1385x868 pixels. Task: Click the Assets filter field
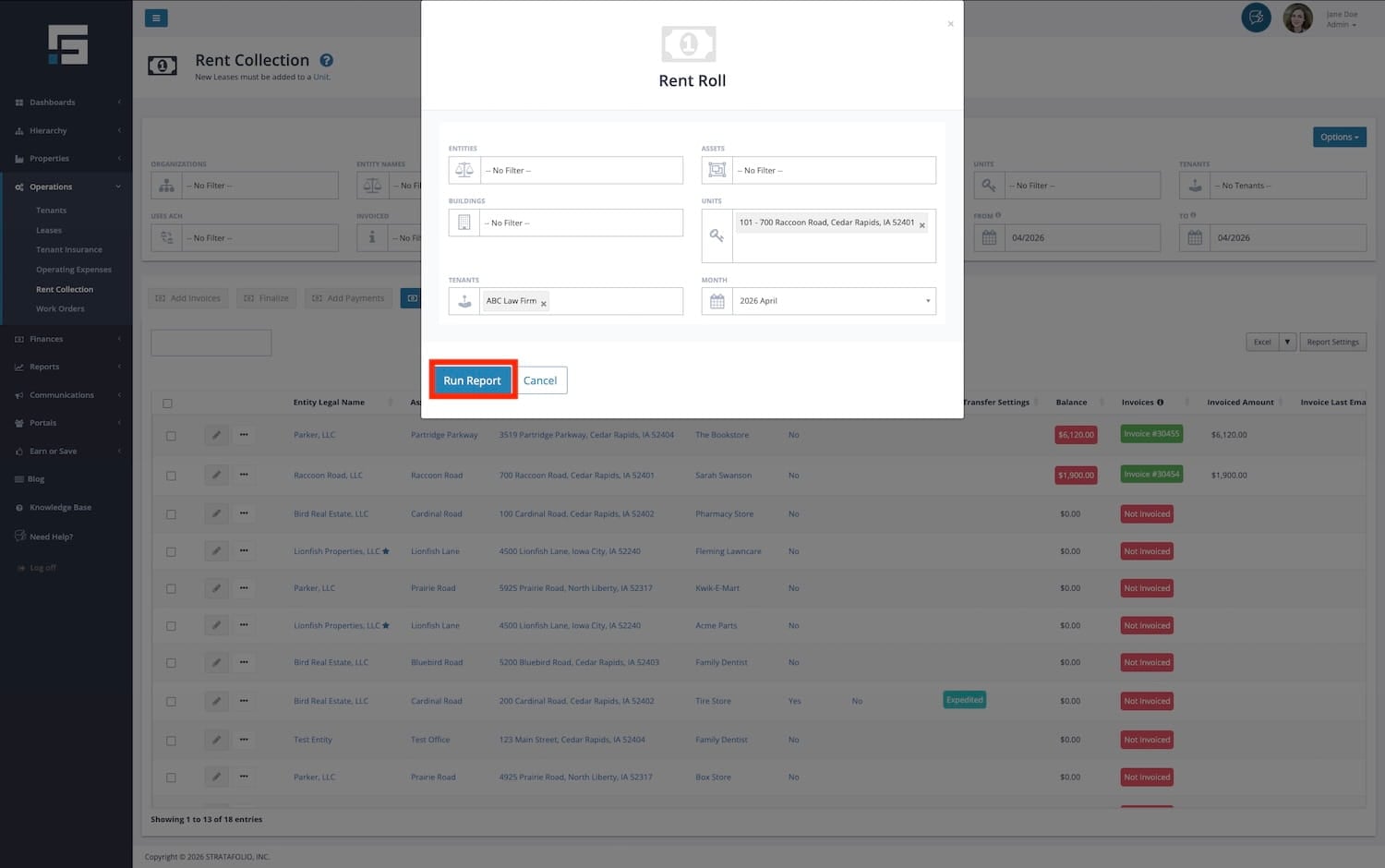click(x=833, y=171)
